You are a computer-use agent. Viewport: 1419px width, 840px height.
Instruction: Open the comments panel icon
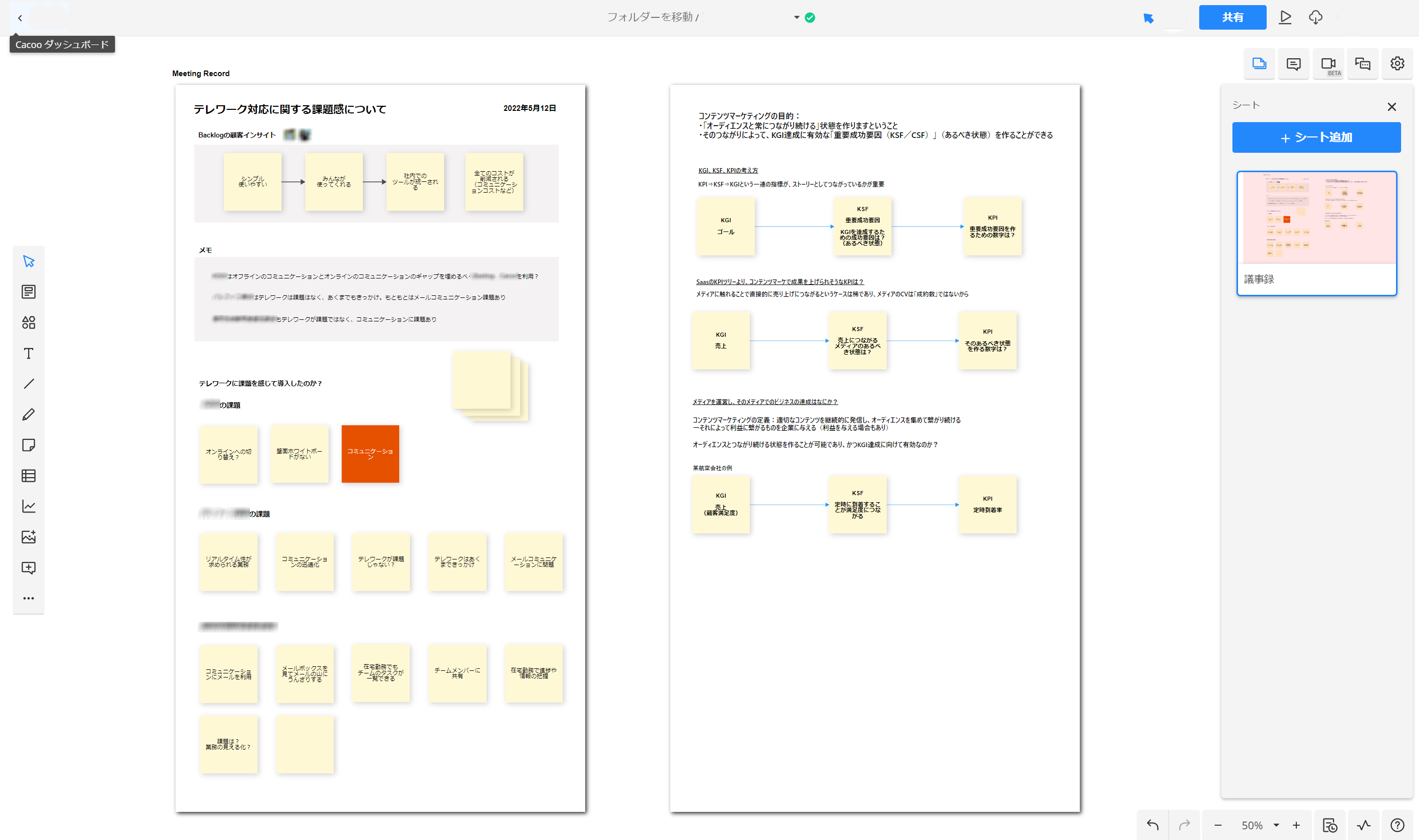1293,64
